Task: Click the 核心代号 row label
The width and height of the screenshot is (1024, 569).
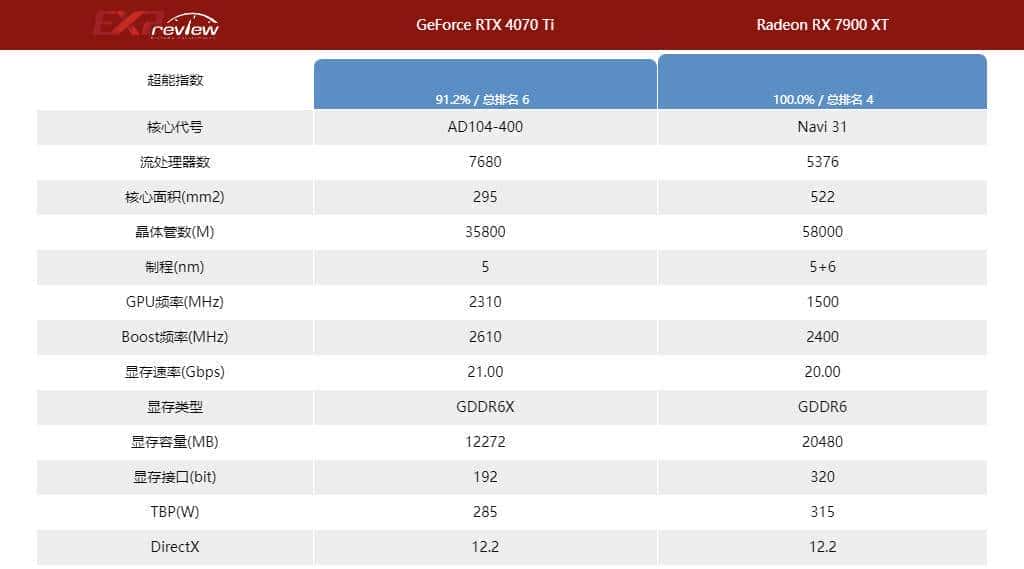Action: [175, 127]
